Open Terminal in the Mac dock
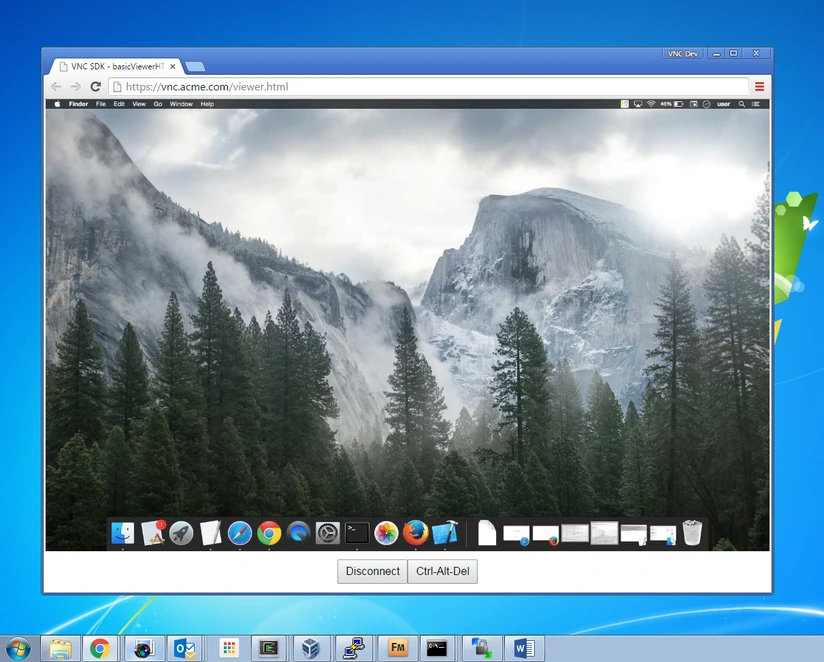 [357, 533]
